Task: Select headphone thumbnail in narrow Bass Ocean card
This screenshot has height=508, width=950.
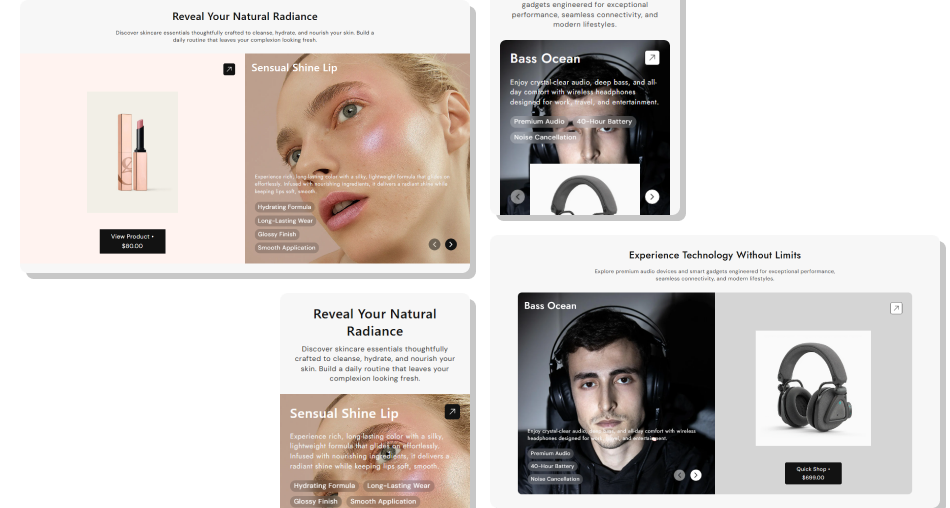Action: (585, 189)
